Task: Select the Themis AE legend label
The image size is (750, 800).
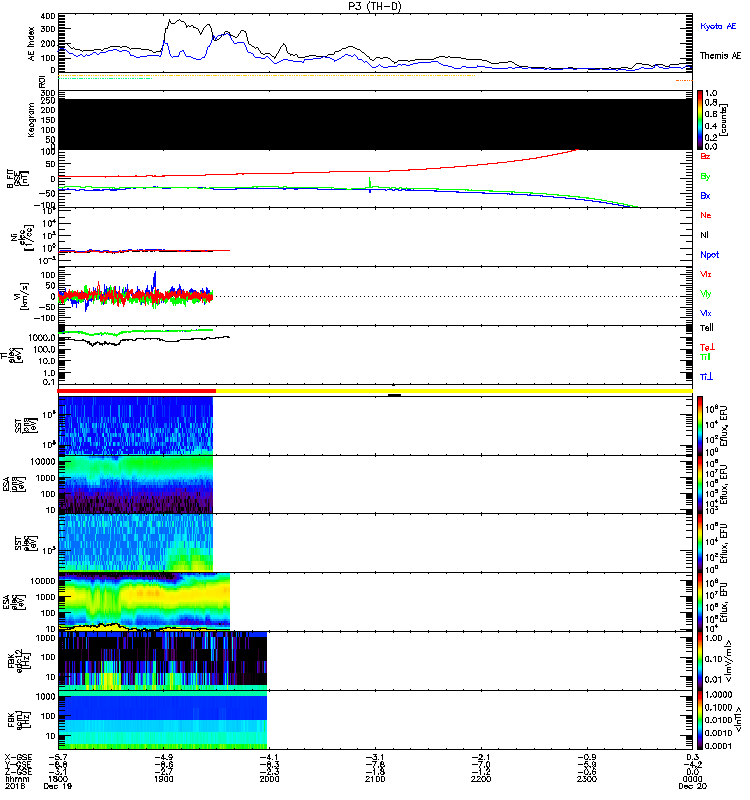Action: click(x=720, y=56)
